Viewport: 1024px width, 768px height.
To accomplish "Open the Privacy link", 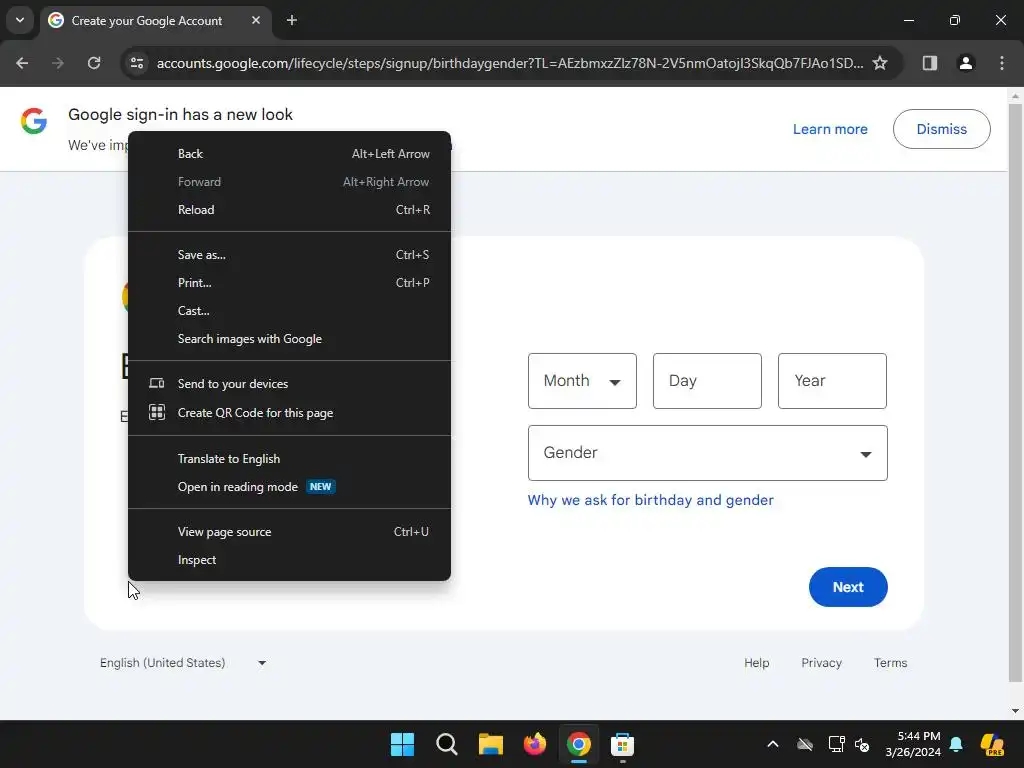I will coord(821,663).
